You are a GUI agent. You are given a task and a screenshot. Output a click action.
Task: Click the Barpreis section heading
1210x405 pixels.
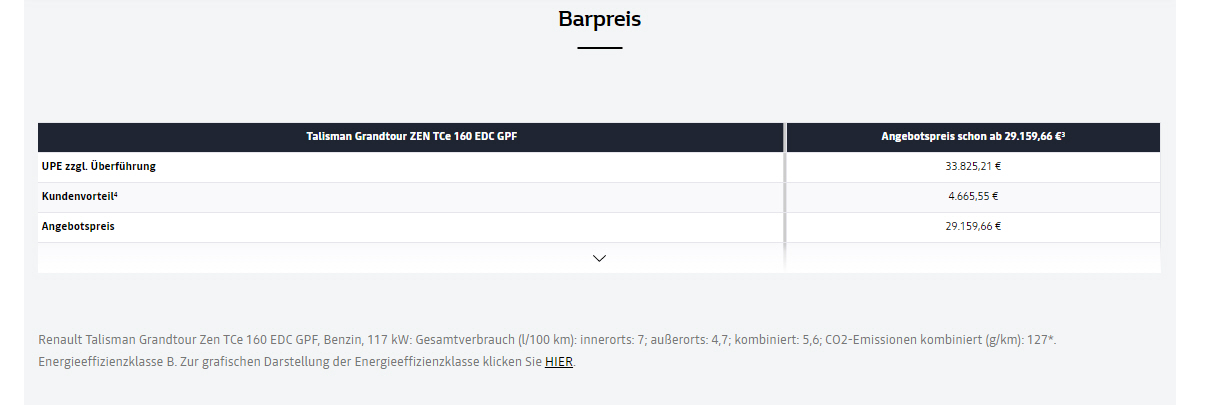pyautogui.click(x=599, y=19)
